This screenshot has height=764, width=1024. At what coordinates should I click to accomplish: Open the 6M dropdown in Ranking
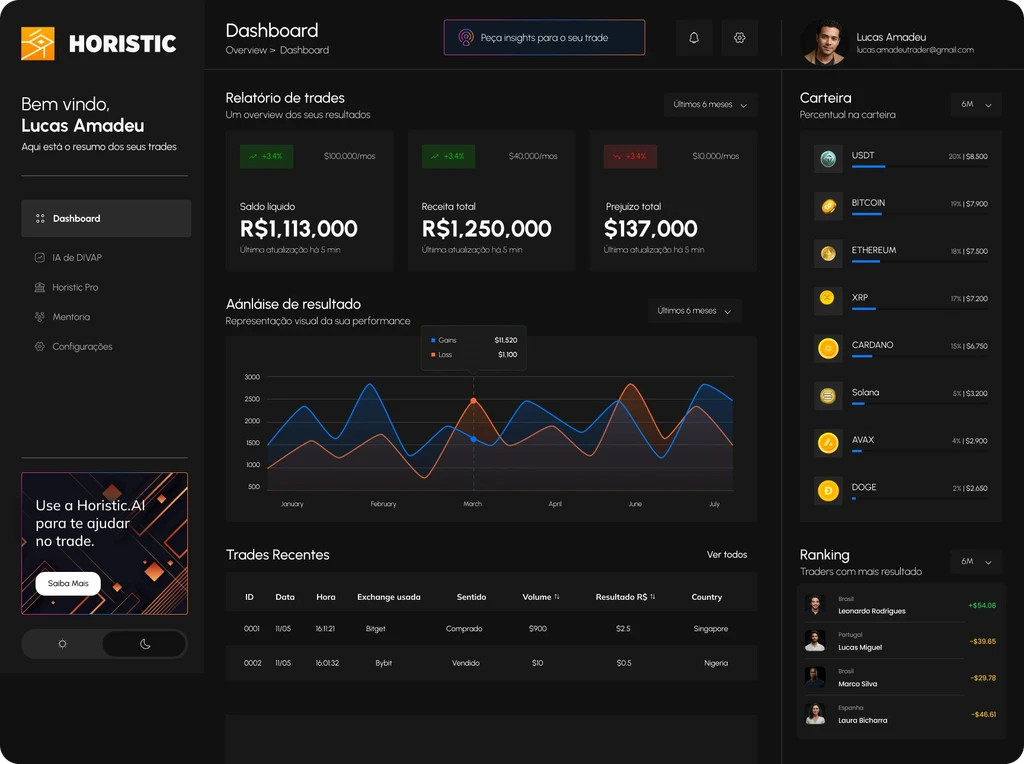(x=975, y=562)
